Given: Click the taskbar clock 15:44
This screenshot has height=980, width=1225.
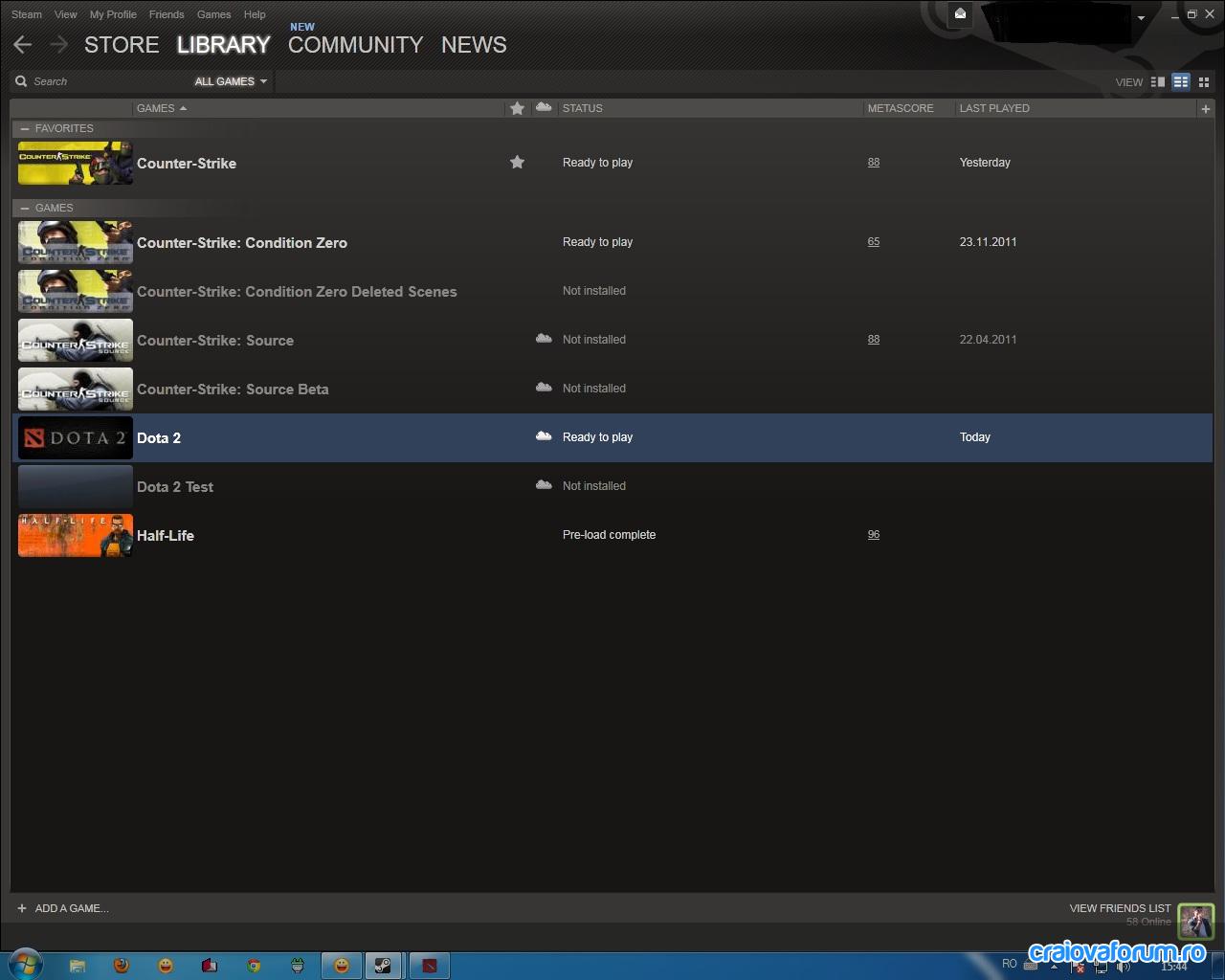Looking at the screenshot, I should pyautogui.click(x=1173, y=967).
